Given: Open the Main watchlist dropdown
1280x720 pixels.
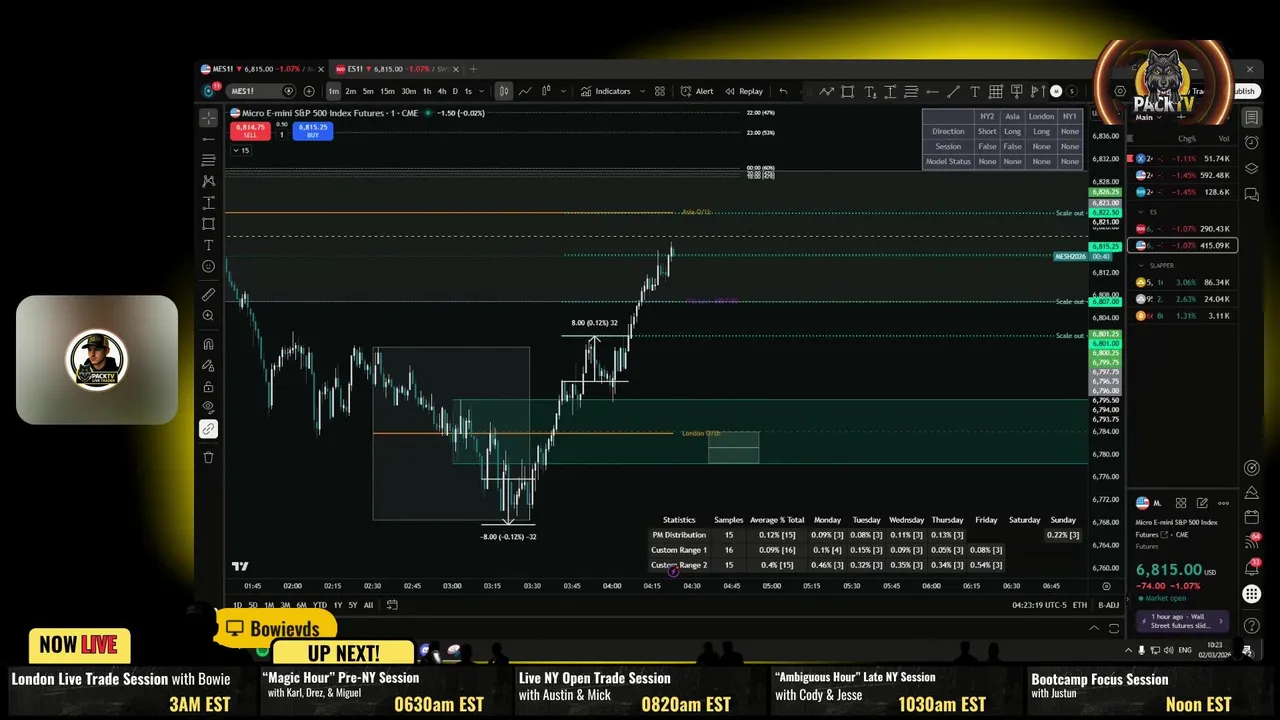Looking at the screenshot, I should (x=1150, y=117).
